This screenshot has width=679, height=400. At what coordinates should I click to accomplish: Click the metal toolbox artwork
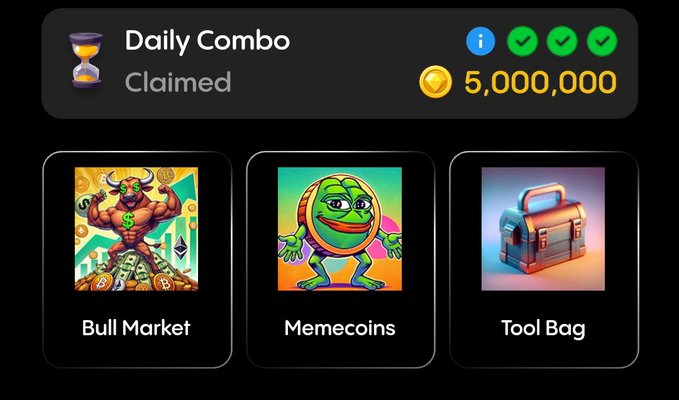coord(543,229)
